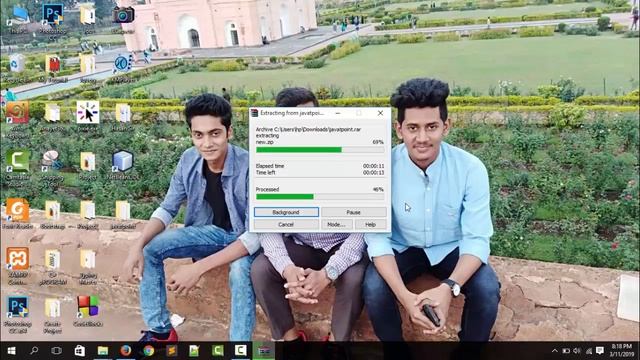The image size is (640, 360).
Task: Click the Help button in WinRAR dialog
Action: pos(370,224)
